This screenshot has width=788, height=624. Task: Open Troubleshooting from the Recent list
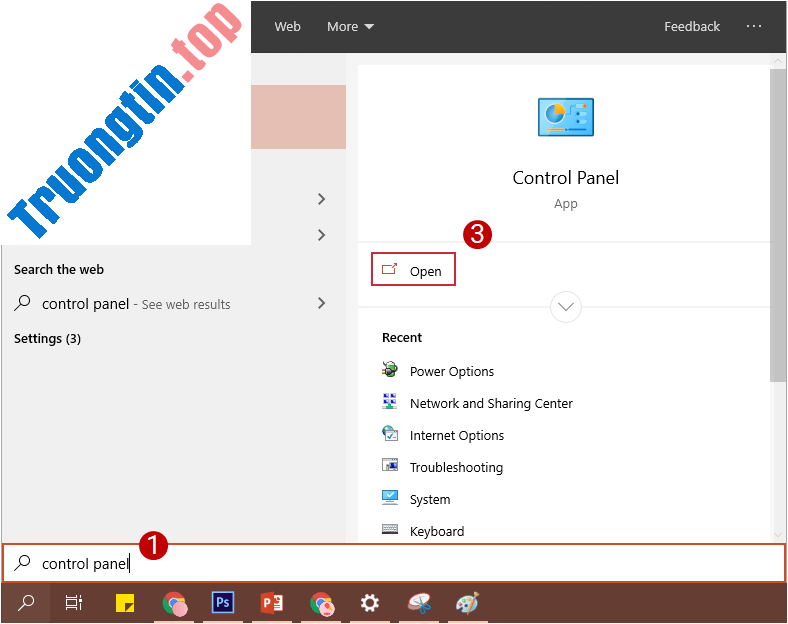[442, 467]
